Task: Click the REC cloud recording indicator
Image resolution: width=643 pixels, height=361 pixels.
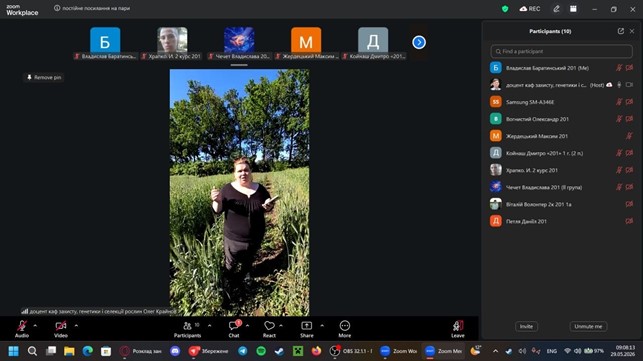Action: pyautogui.click(x=530, y=9)
